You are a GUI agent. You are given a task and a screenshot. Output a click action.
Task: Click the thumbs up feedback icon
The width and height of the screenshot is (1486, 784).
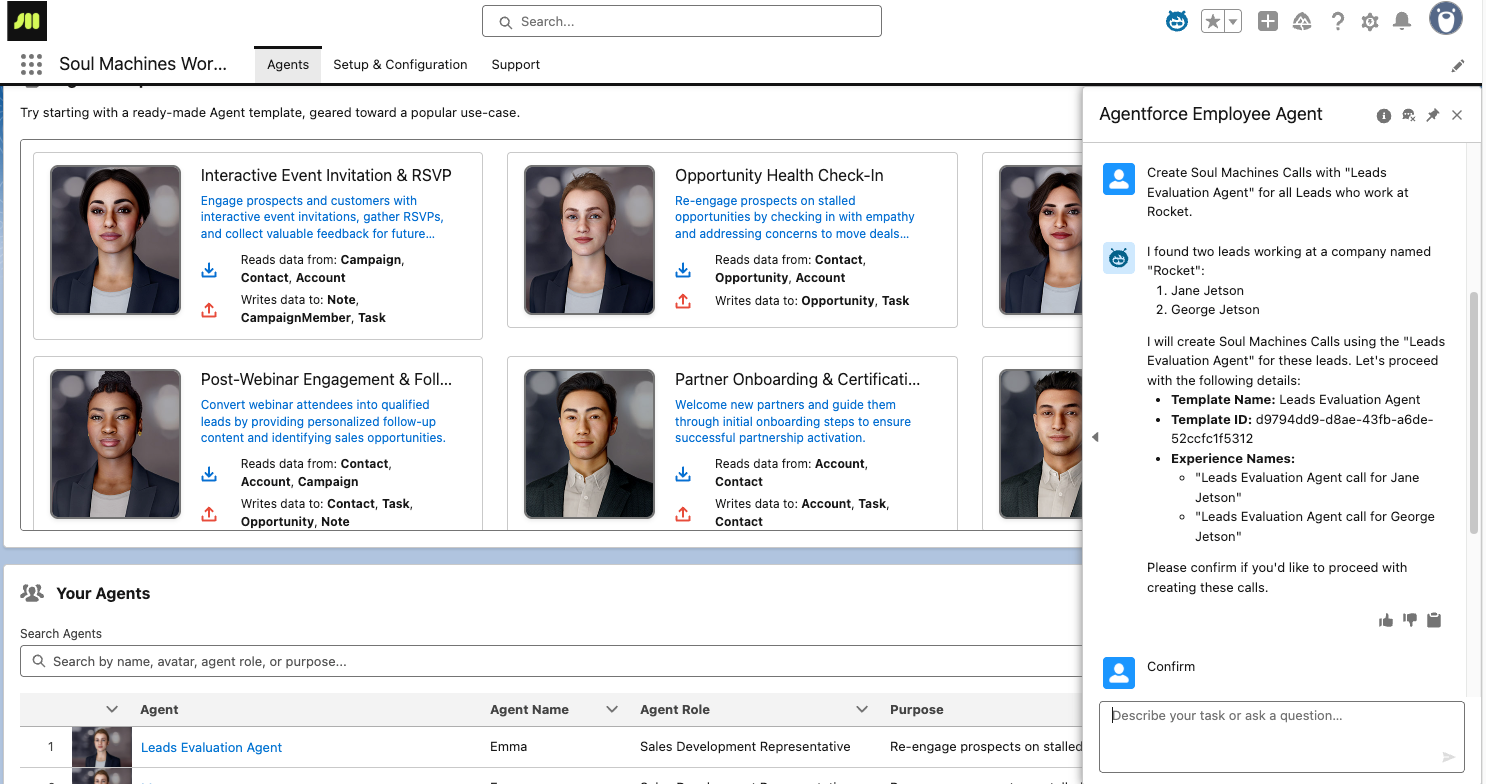click(x=1386, y=620)
